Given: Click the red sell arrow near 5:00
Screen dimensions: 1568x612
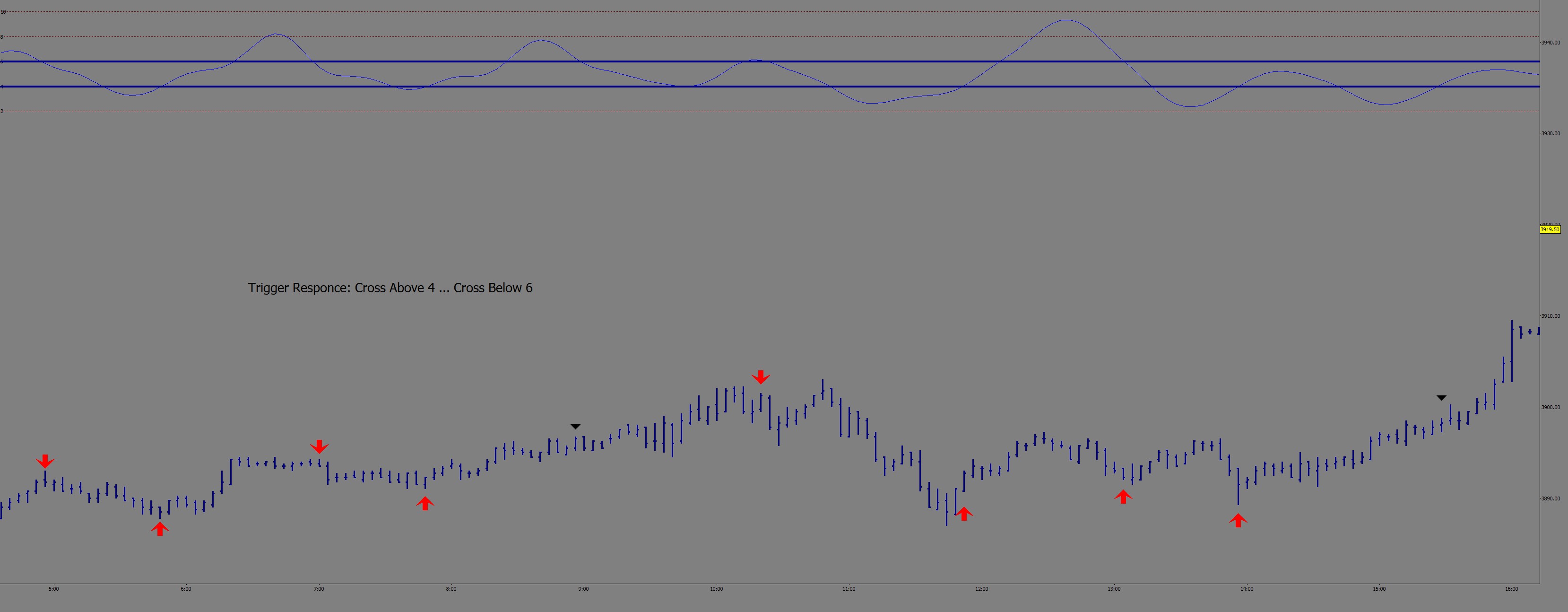Looking at the screenshot, I should click(x=45, y=461).
